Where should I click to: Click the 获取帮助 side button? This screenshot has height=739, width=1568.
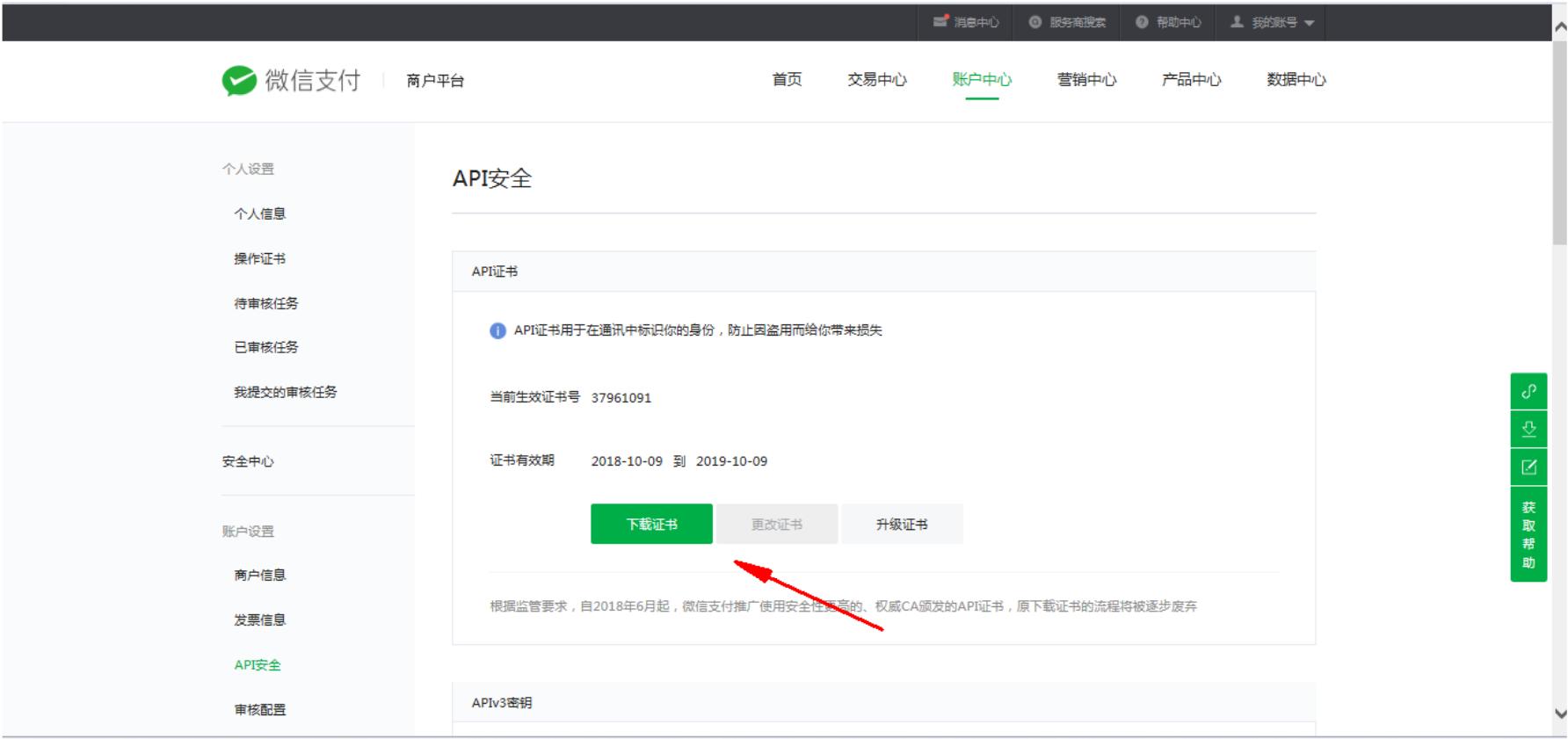pos(1528,534)
